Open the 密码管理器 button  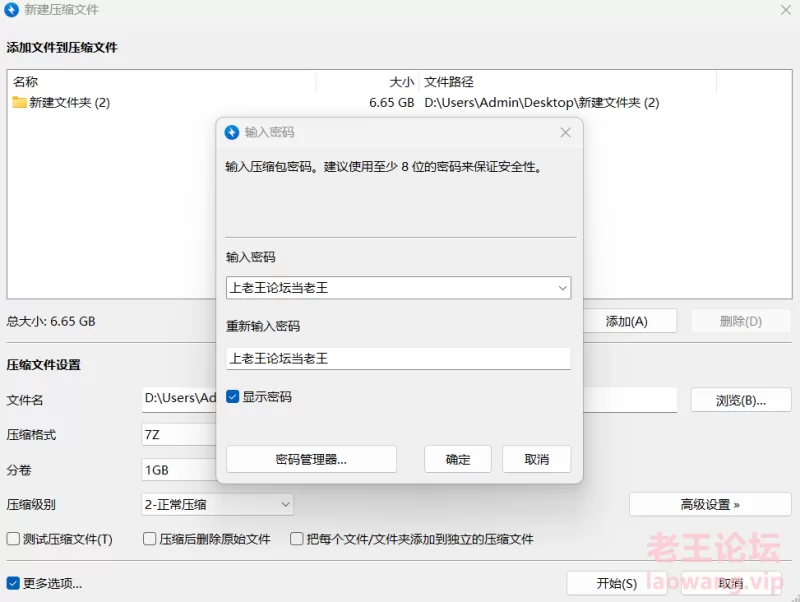click(311, 459)
